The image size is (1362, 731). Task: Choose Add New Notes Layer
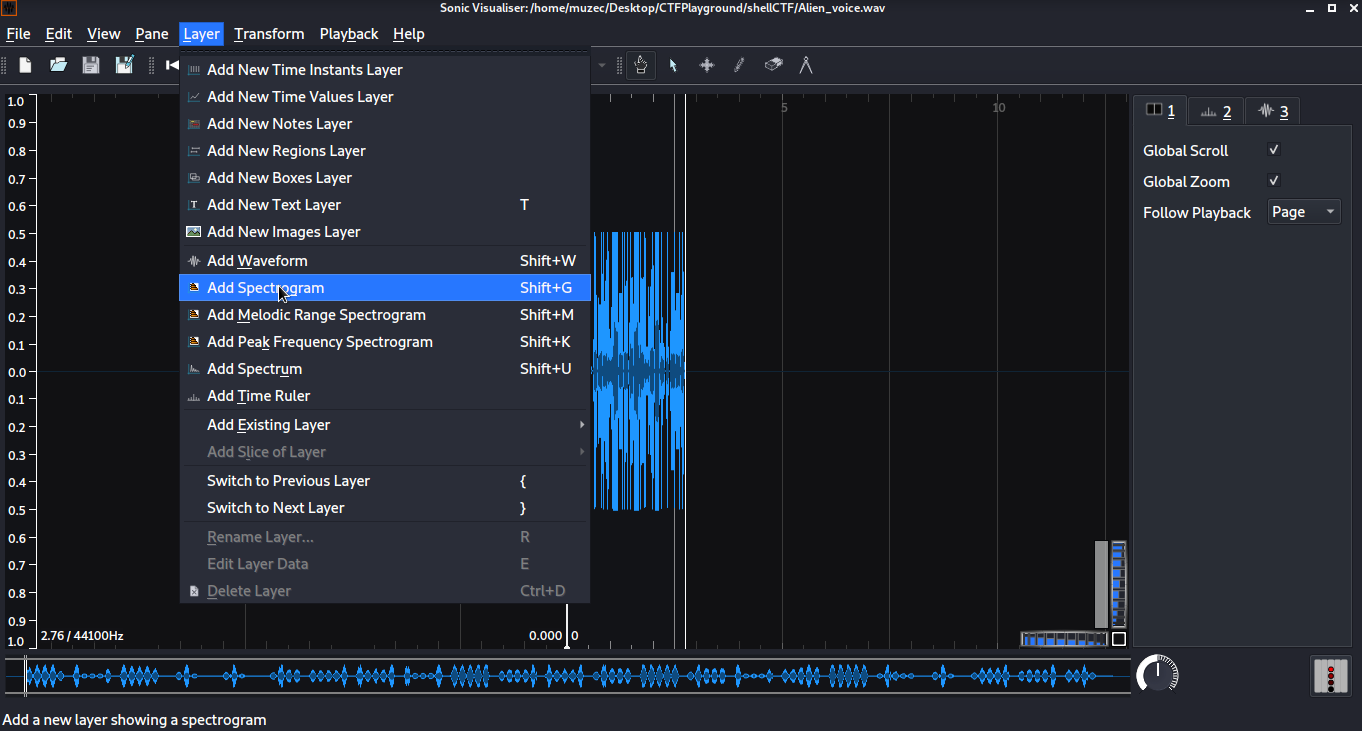point(385,124)
